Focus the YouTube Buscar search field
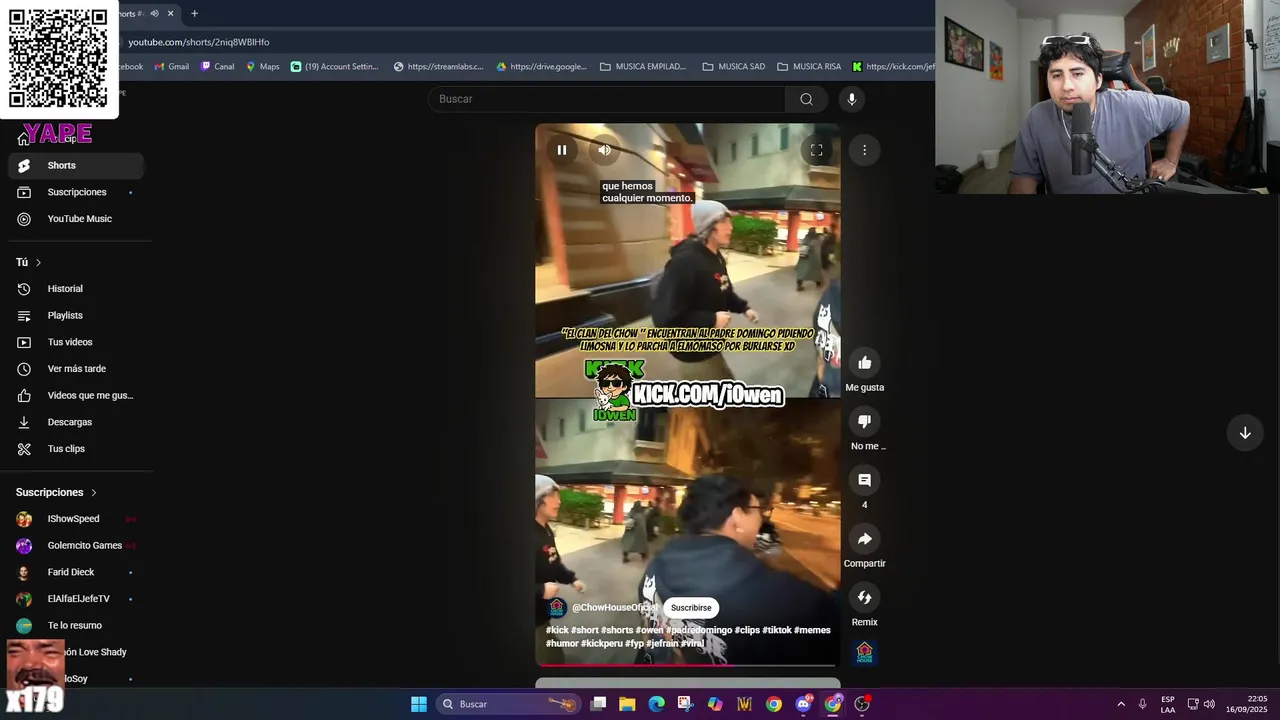The width and height of the screenshot is (1280, 720). point(606,99)
